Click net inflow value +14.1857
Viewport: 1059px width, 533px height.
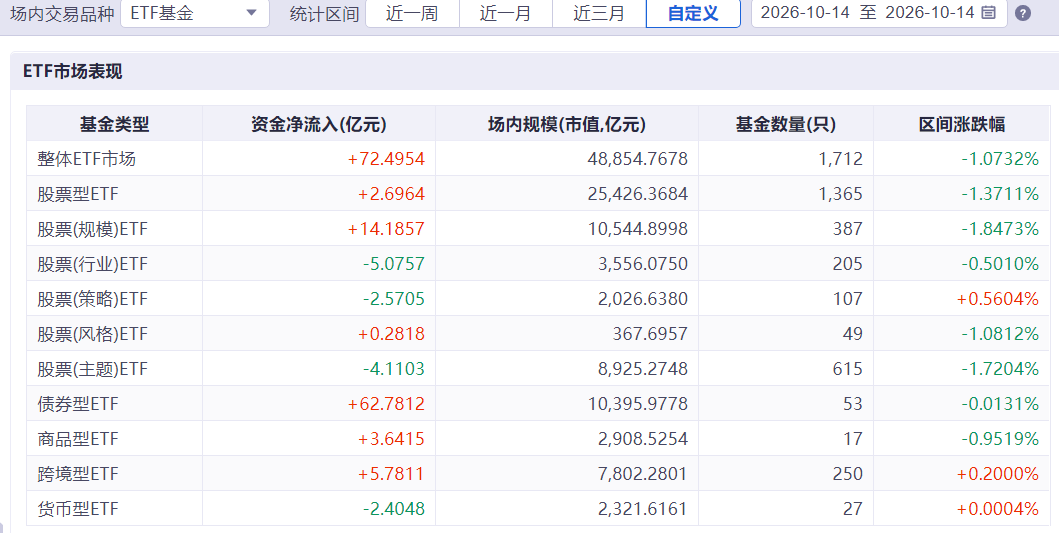click(x=386, y=229)
